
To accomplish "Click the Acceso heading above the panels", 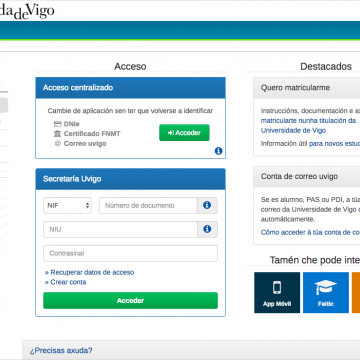I will coord(130,66).
